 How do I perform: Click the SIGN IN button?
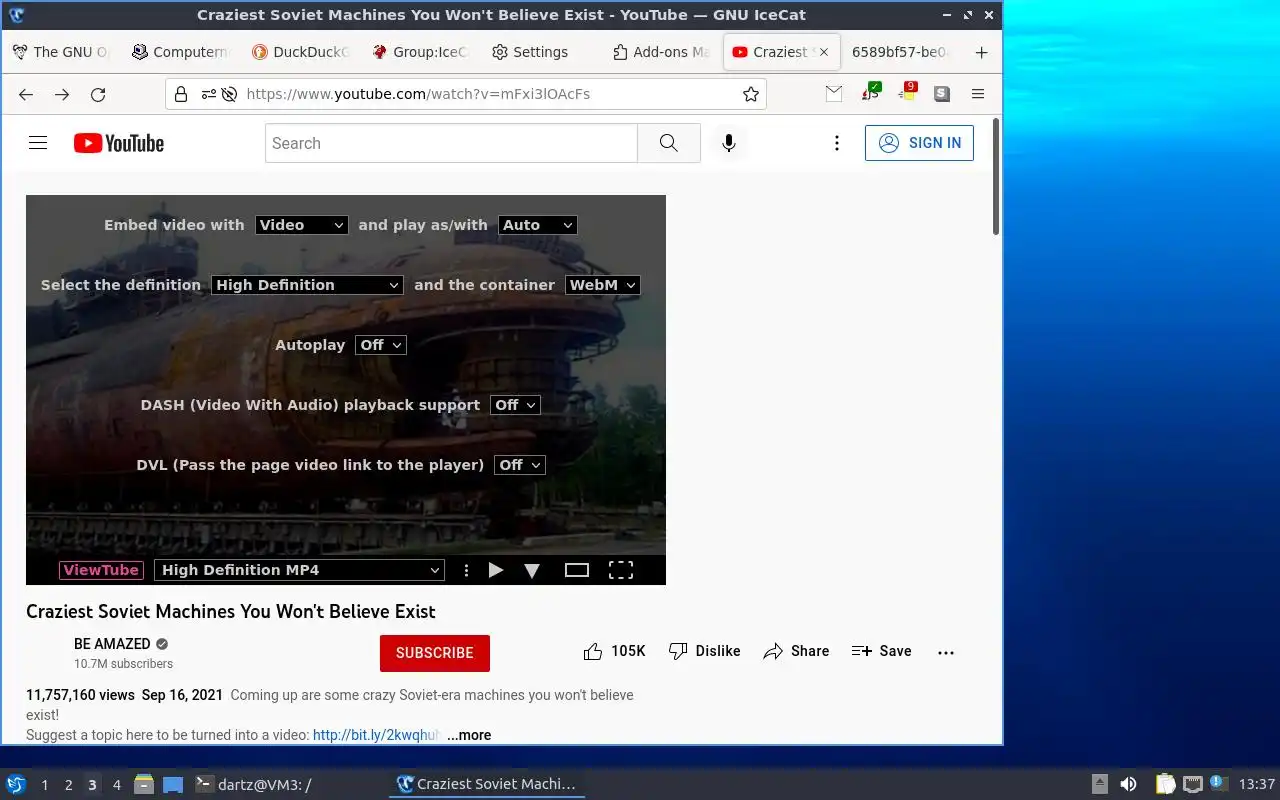tap(919, 143)
